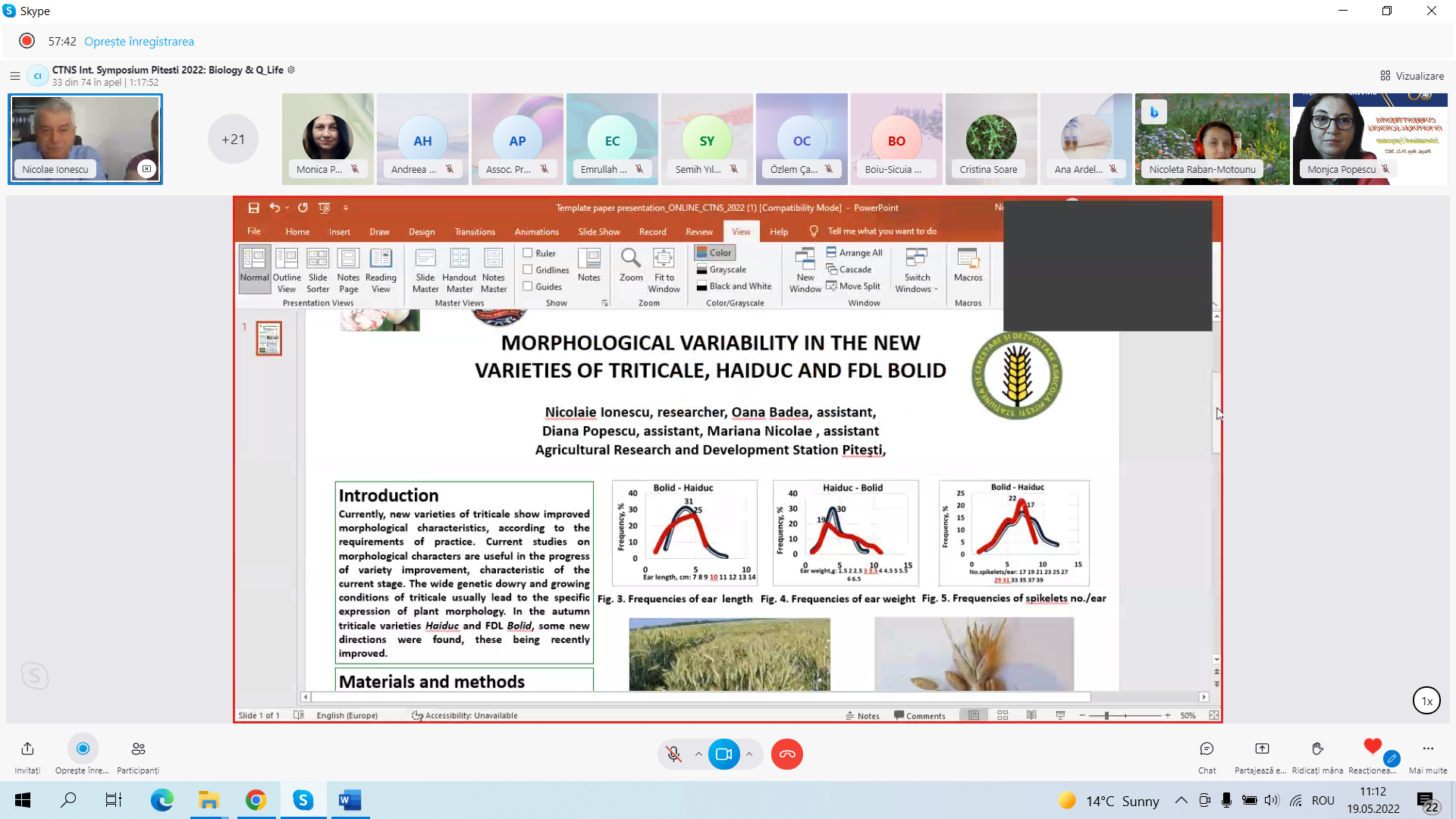Screen dimensions: 1456x819
Task: Open Macros
Action: (x=968, y=265)
